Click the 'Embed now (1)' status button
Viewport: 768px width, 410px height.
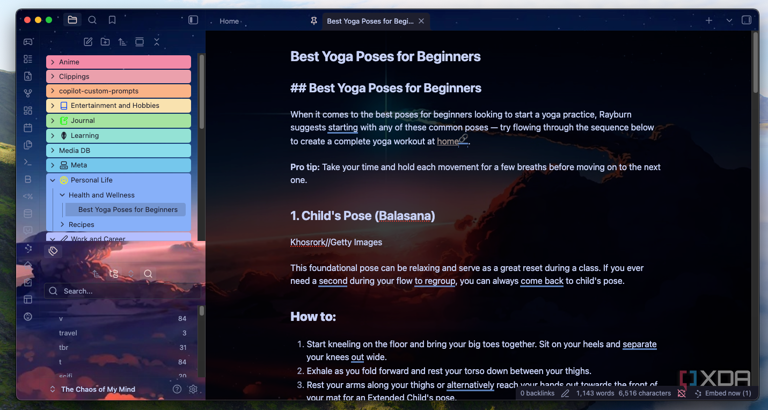tap(728, 393)
